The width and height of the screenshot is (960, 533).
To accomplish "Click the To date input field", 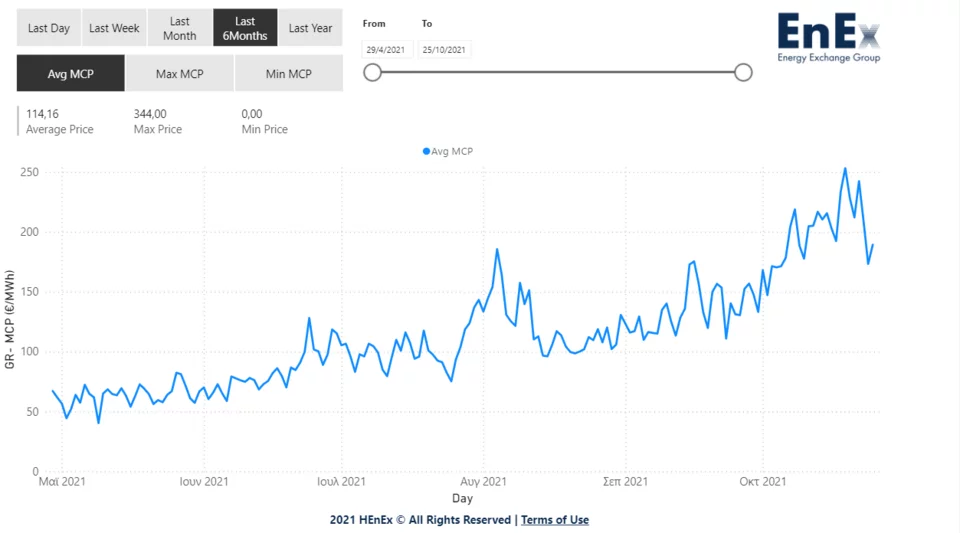I will [445, 49].
